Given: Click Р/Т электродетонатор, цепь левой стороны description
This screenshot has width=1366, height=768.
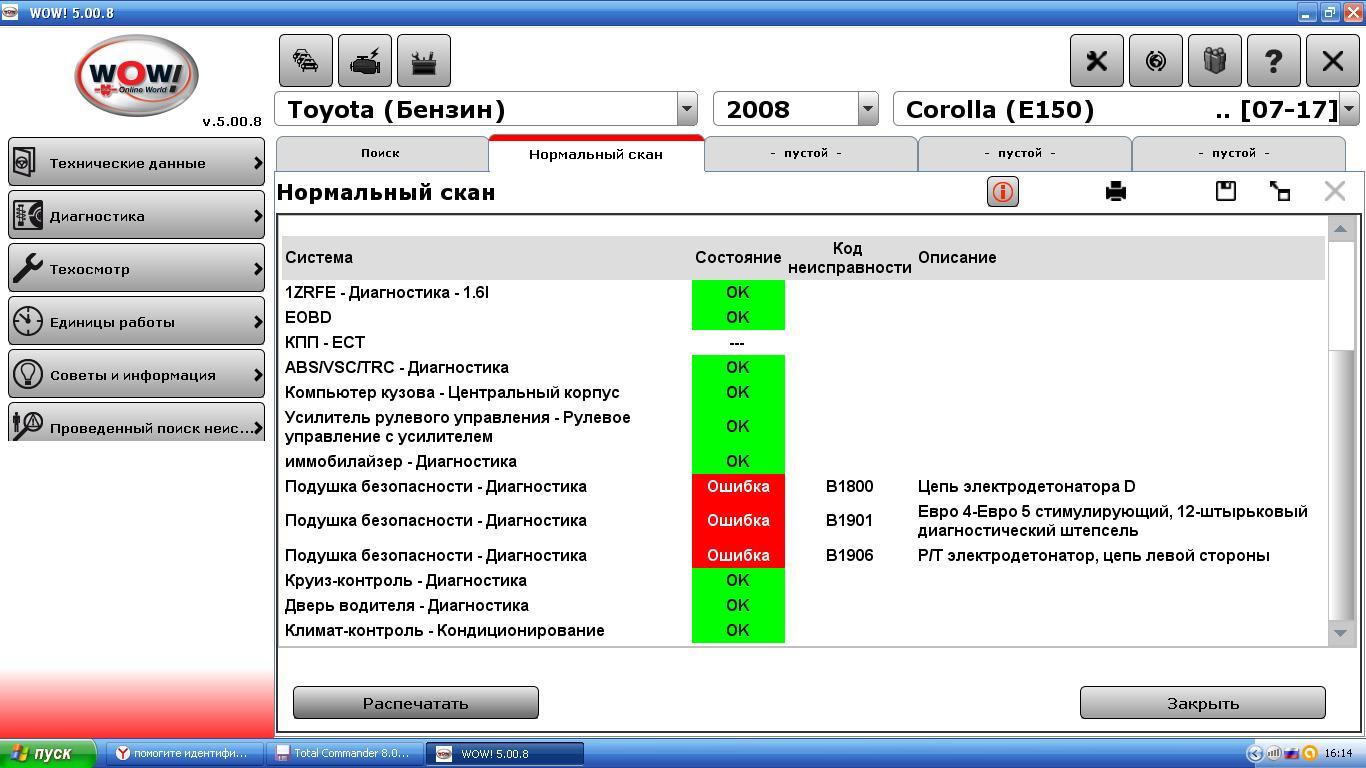Looking at the screenshot, I should click(x=1094, y=555).
